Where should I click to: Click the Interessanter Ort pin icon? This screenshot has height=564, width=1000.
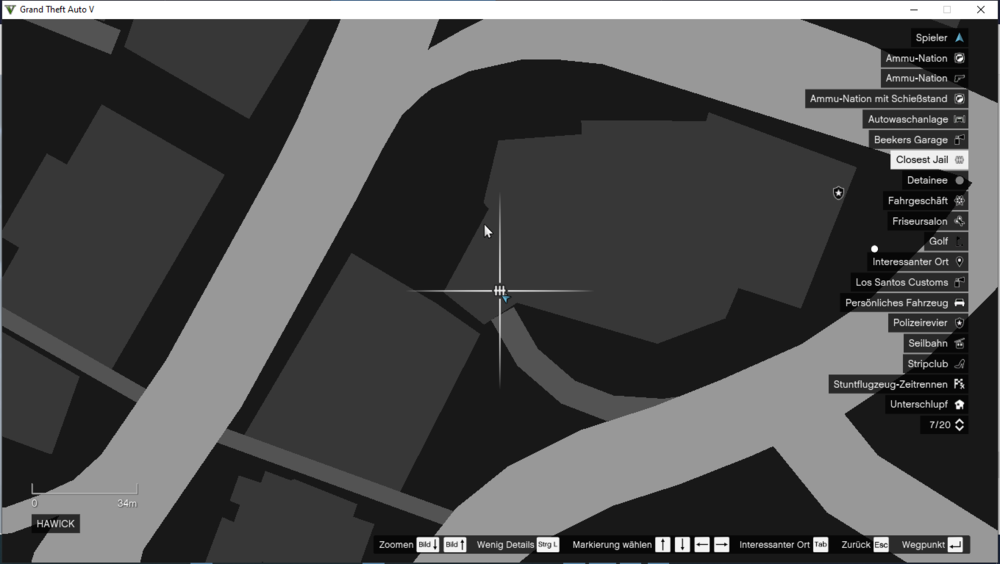tap(959, 262)
